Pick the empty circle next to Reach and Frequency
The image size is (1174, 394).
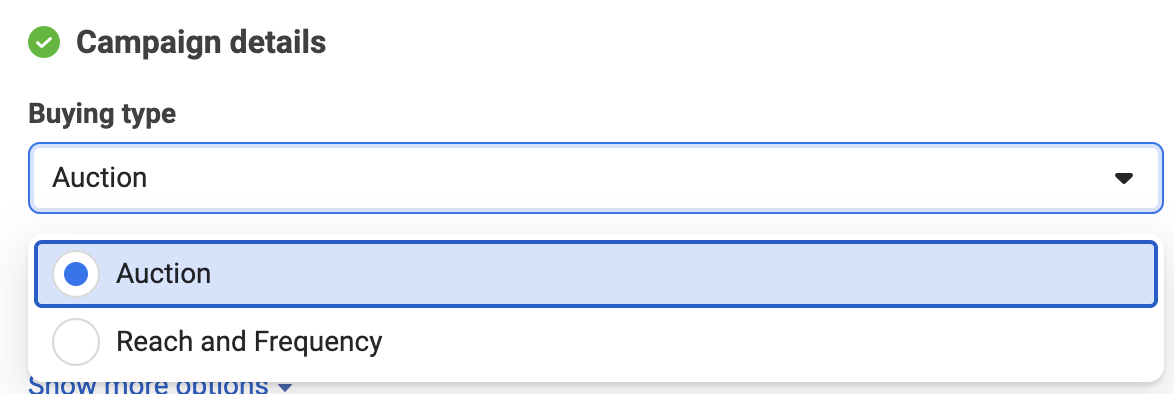[x=76, y=342]
